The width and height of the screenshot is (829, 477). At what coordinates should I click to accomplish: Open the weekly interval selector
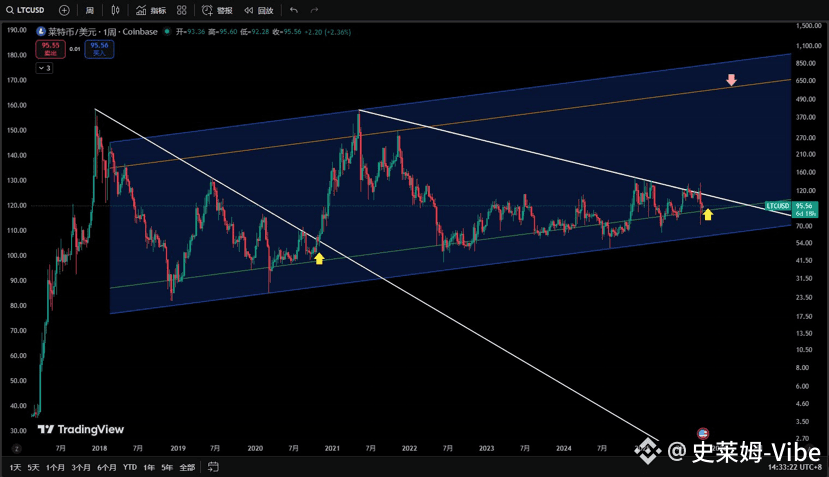(x=90, y=10)
